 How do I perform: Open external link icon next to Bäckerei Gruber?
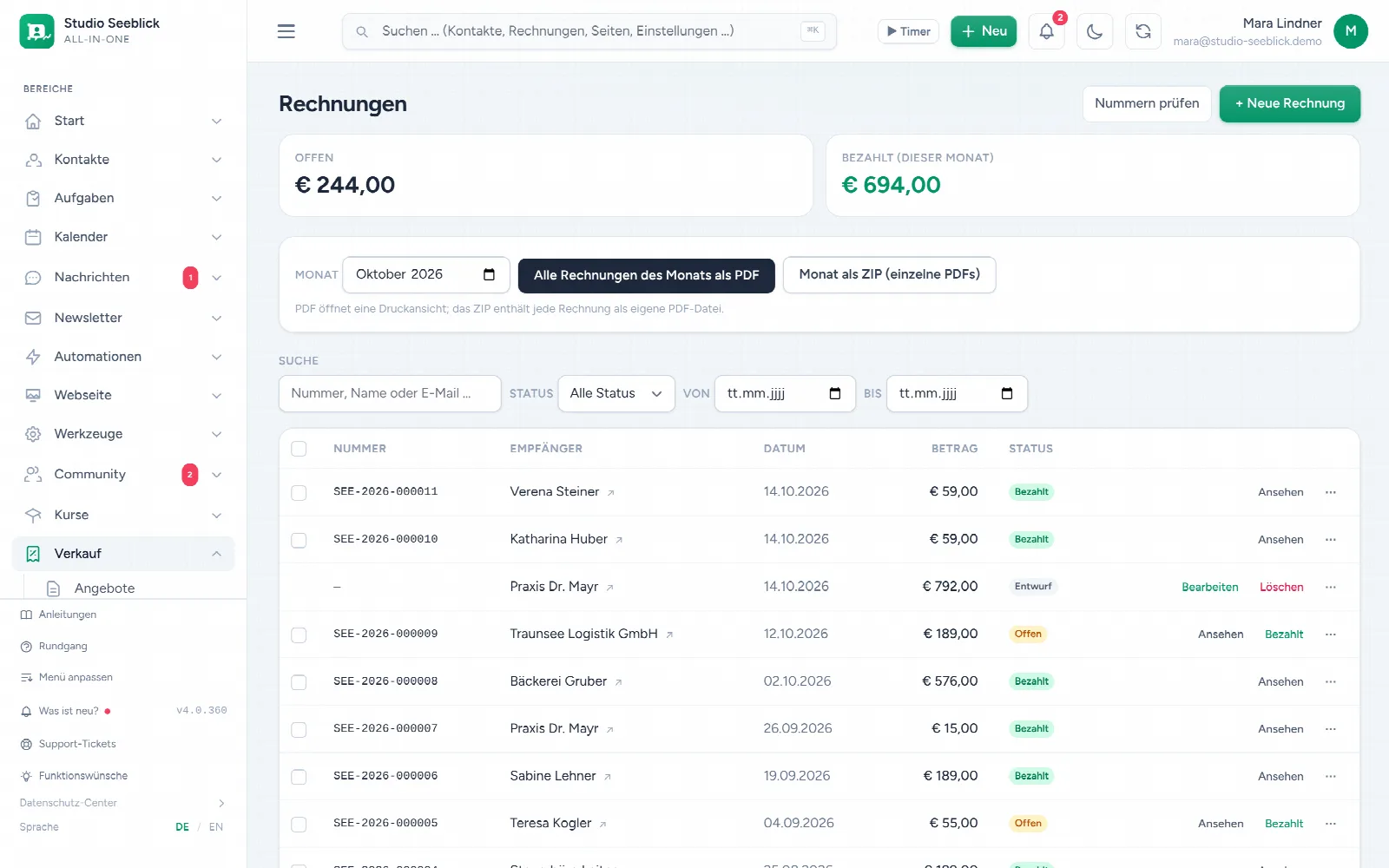click(x=619, y=682)
